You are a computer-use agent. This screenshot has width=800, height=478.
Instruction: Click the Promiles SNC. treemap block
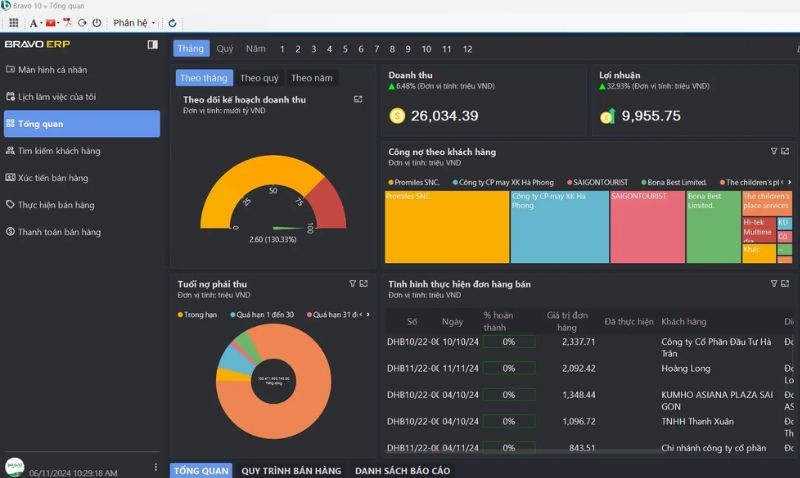pyautogui.click(x=446, y=227)
